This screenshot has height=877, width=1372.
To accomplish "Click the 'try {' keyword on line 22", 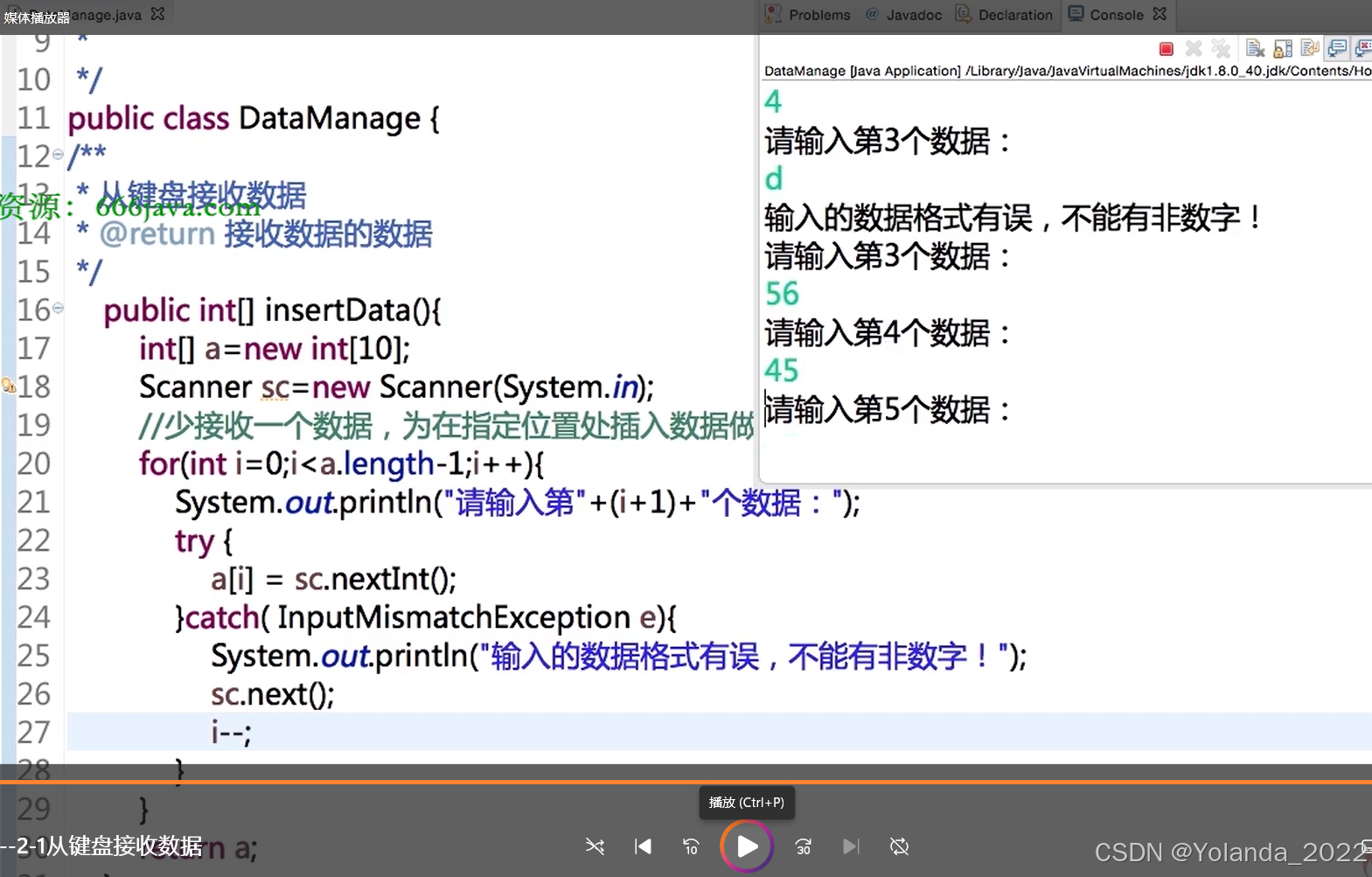I will [204, 541].
